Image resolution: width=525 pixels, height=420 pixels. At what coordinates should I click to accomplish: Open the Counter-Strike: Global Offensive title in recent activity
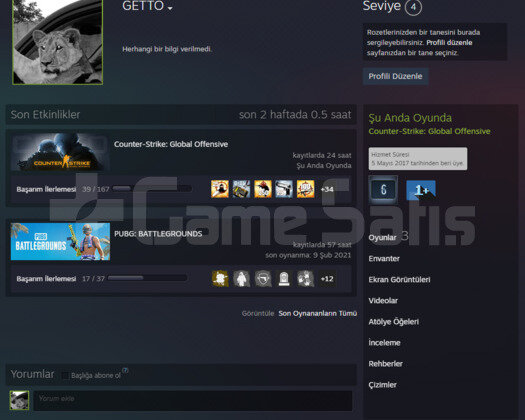(x=171, y=144)
